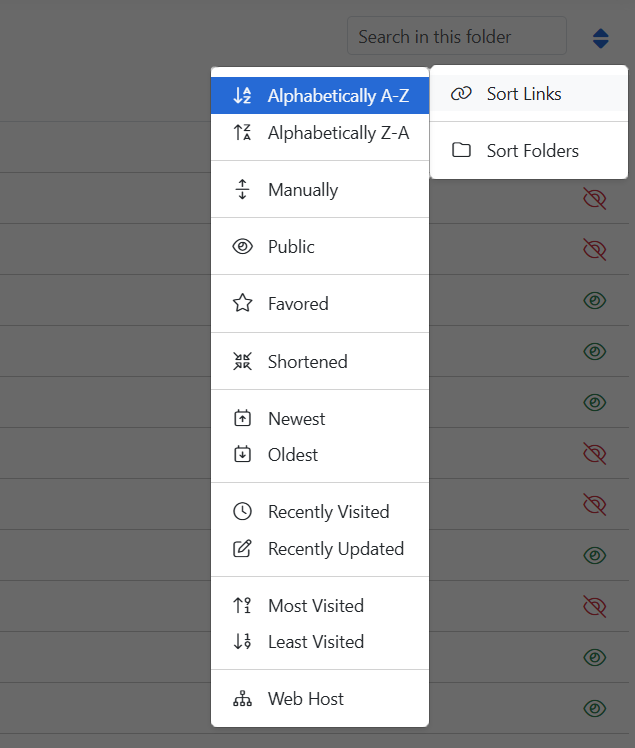Screen dimensions: 635x748
Task: Select Manually sort option
Action: 320,189
